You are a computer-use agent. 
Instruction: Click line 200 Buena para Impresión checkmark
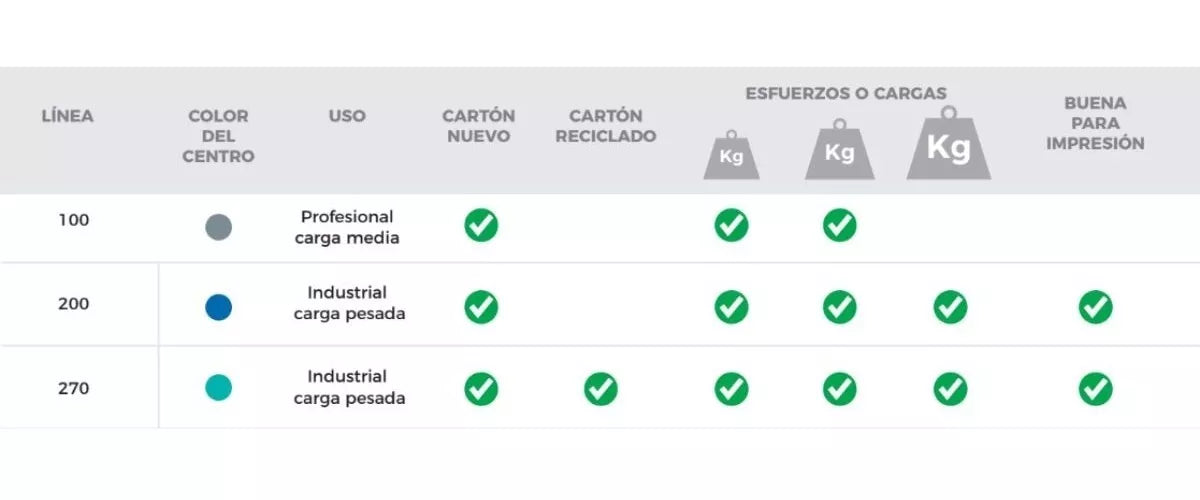(x=1095, y=306)
